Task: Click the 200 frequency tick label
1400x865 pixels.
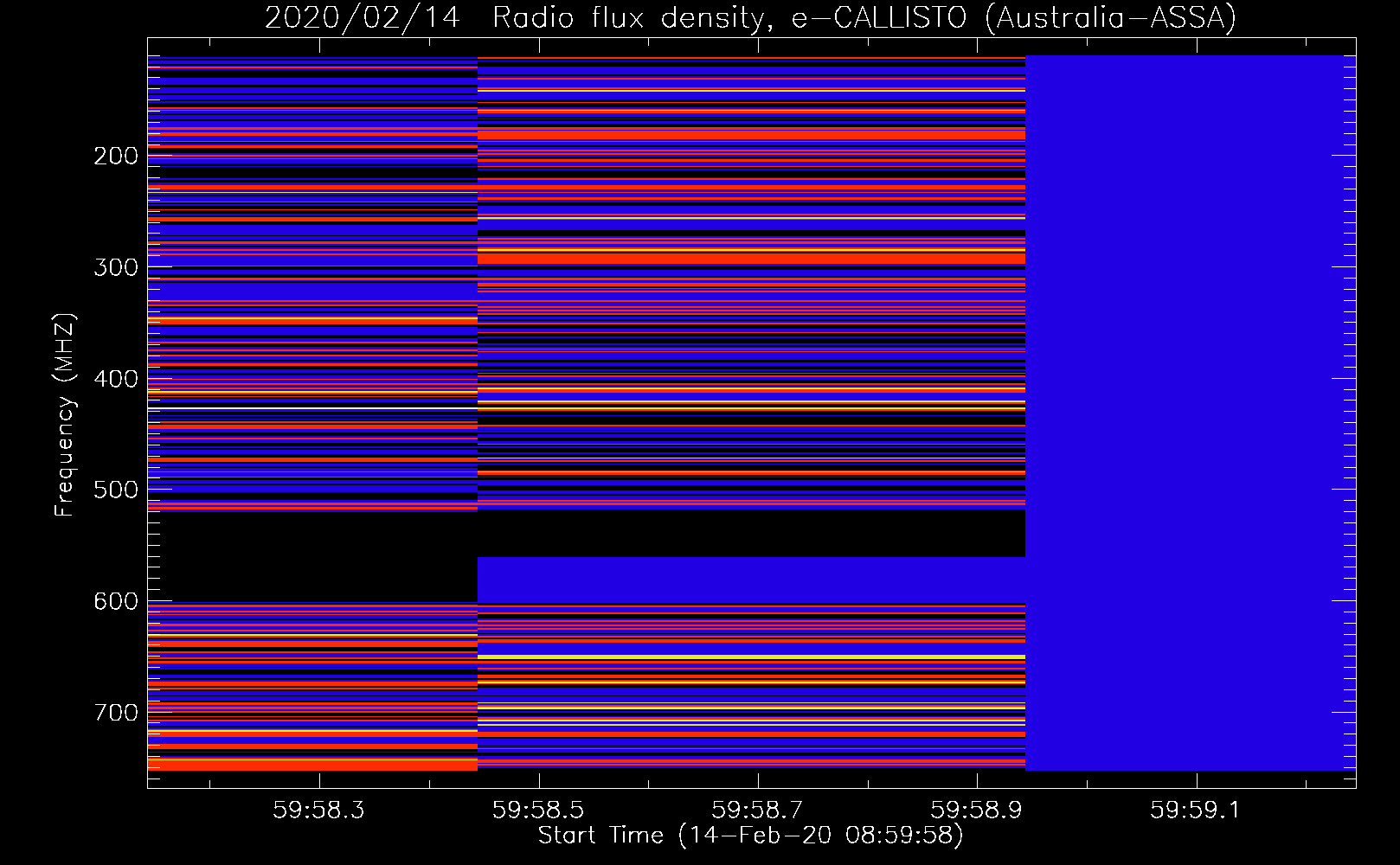Action: pyautogui.click(x=116, y=156)
